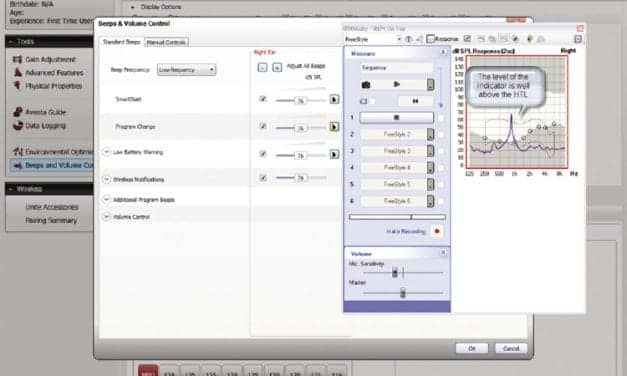Check the box next to FreeStyle 5
The image size is (627, 376).
tap(441, 184)
